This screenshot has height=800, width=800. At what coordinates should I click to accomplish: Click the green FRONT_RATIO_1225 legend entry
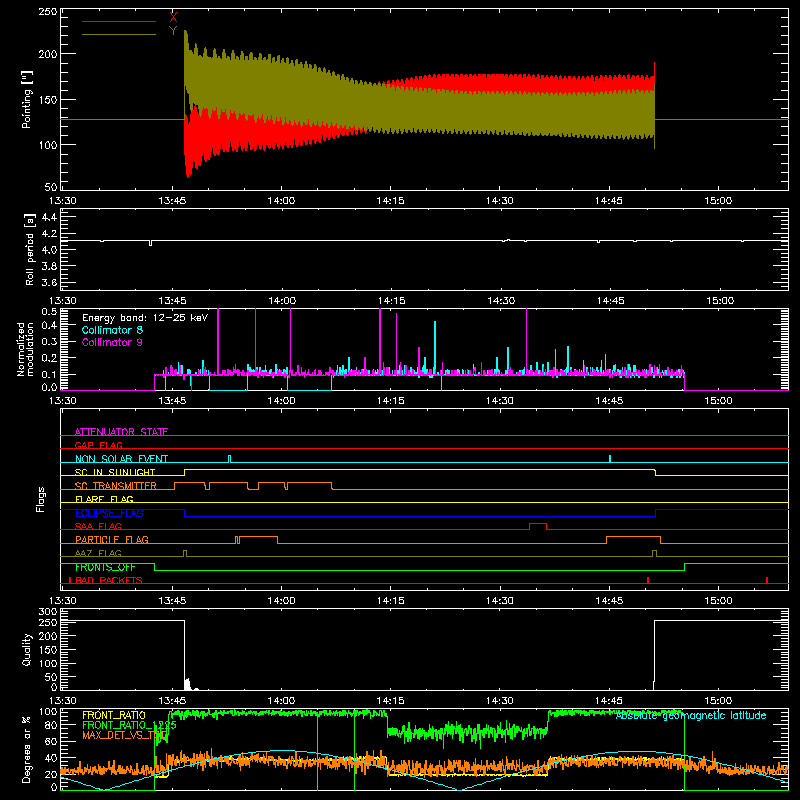pos(129,724)
